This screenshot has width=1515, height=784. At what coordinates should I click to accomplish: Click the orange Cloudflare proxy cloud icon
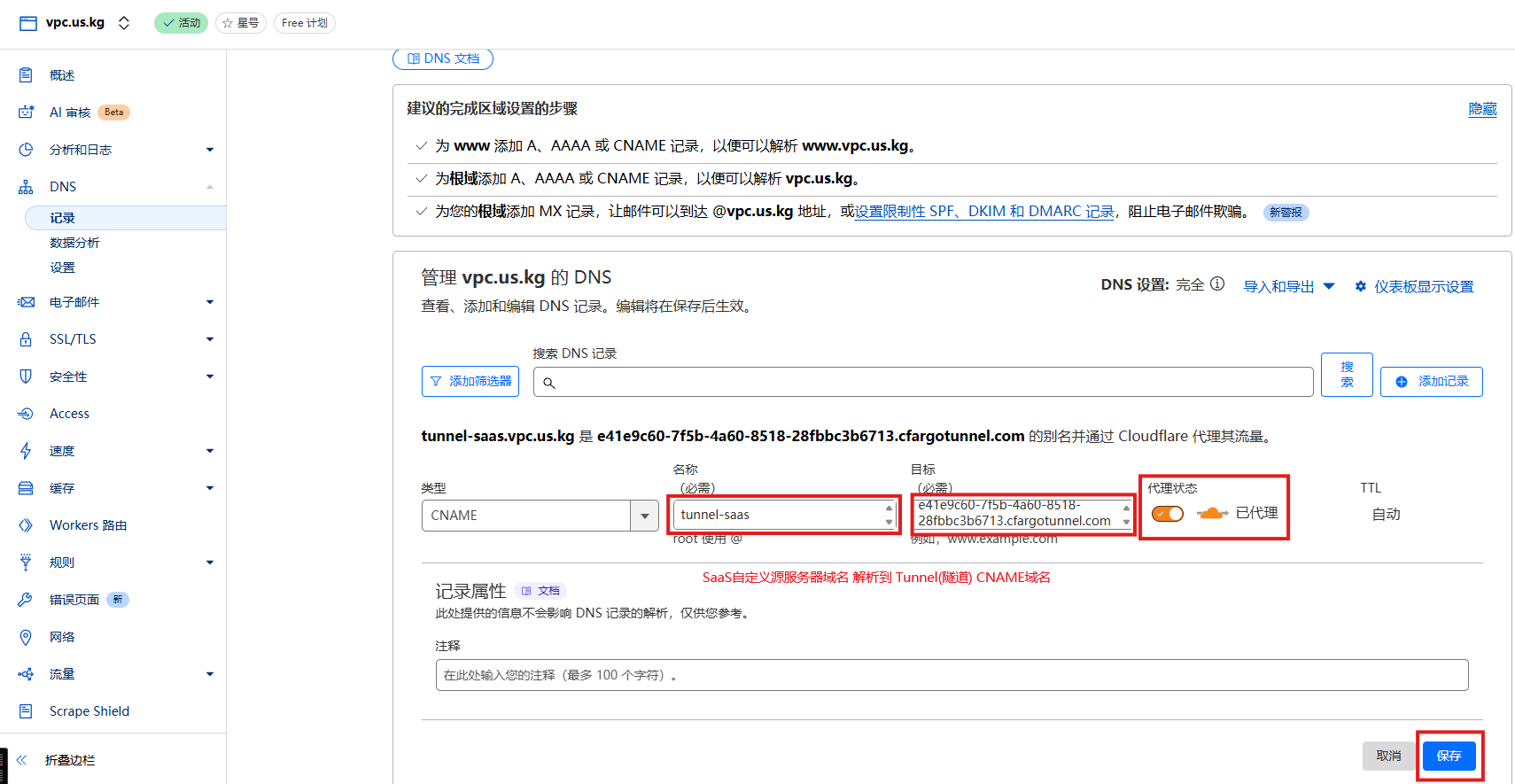(1212, 514)
